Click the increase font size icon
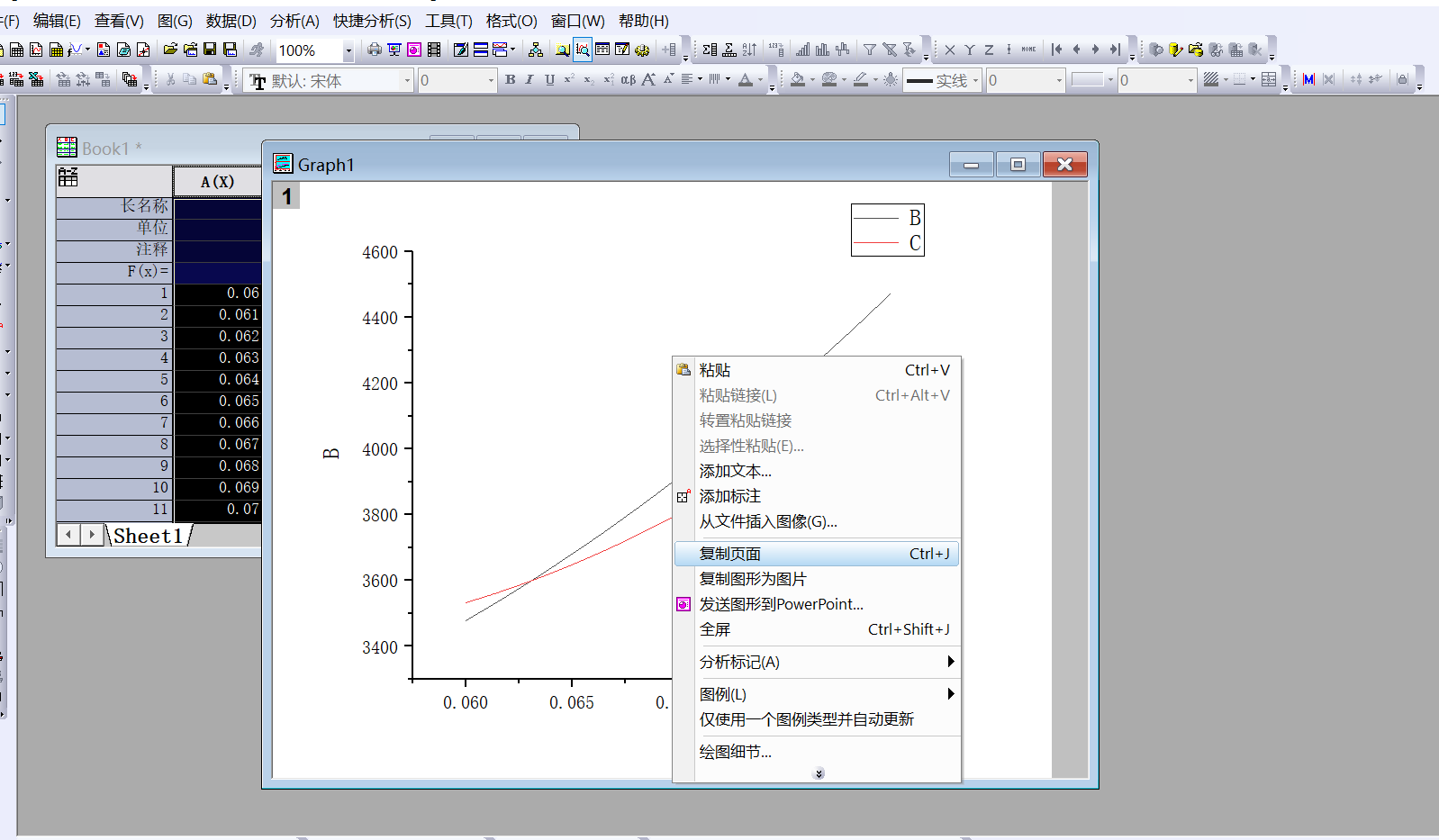1439x840 pixels. 647,79
